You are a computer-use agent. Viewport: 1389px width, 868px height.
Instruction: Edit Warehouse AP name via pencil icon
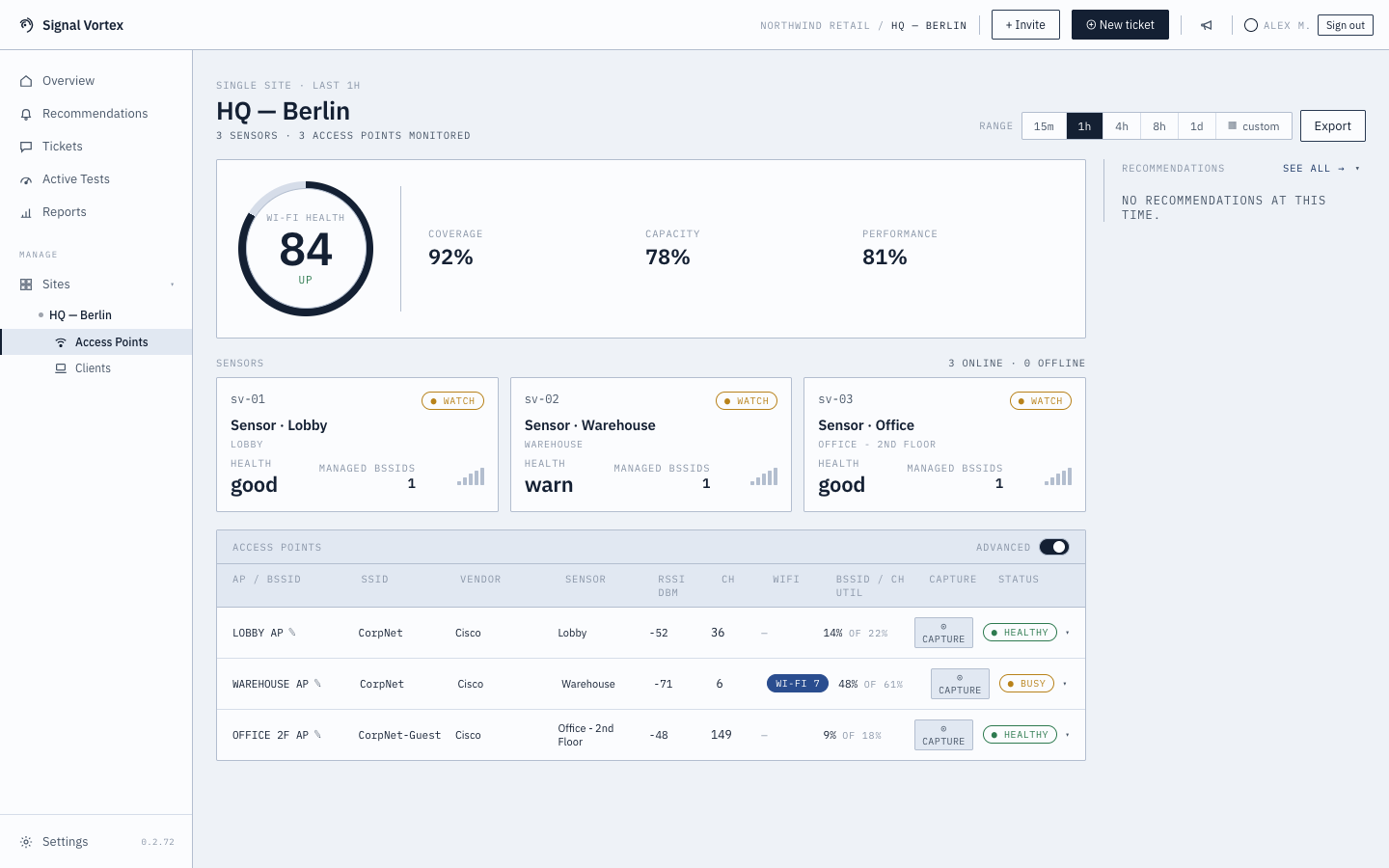[x=317, y=684]
